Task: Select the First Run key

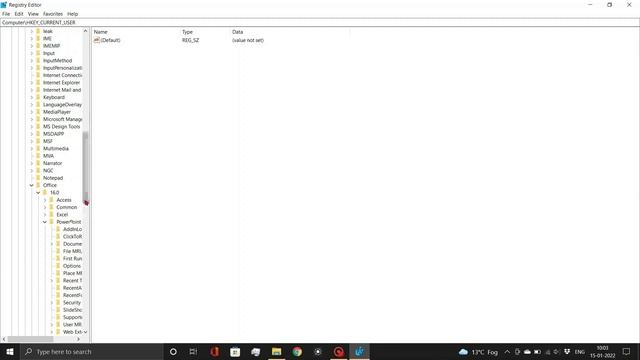Action: click(72, 259)
